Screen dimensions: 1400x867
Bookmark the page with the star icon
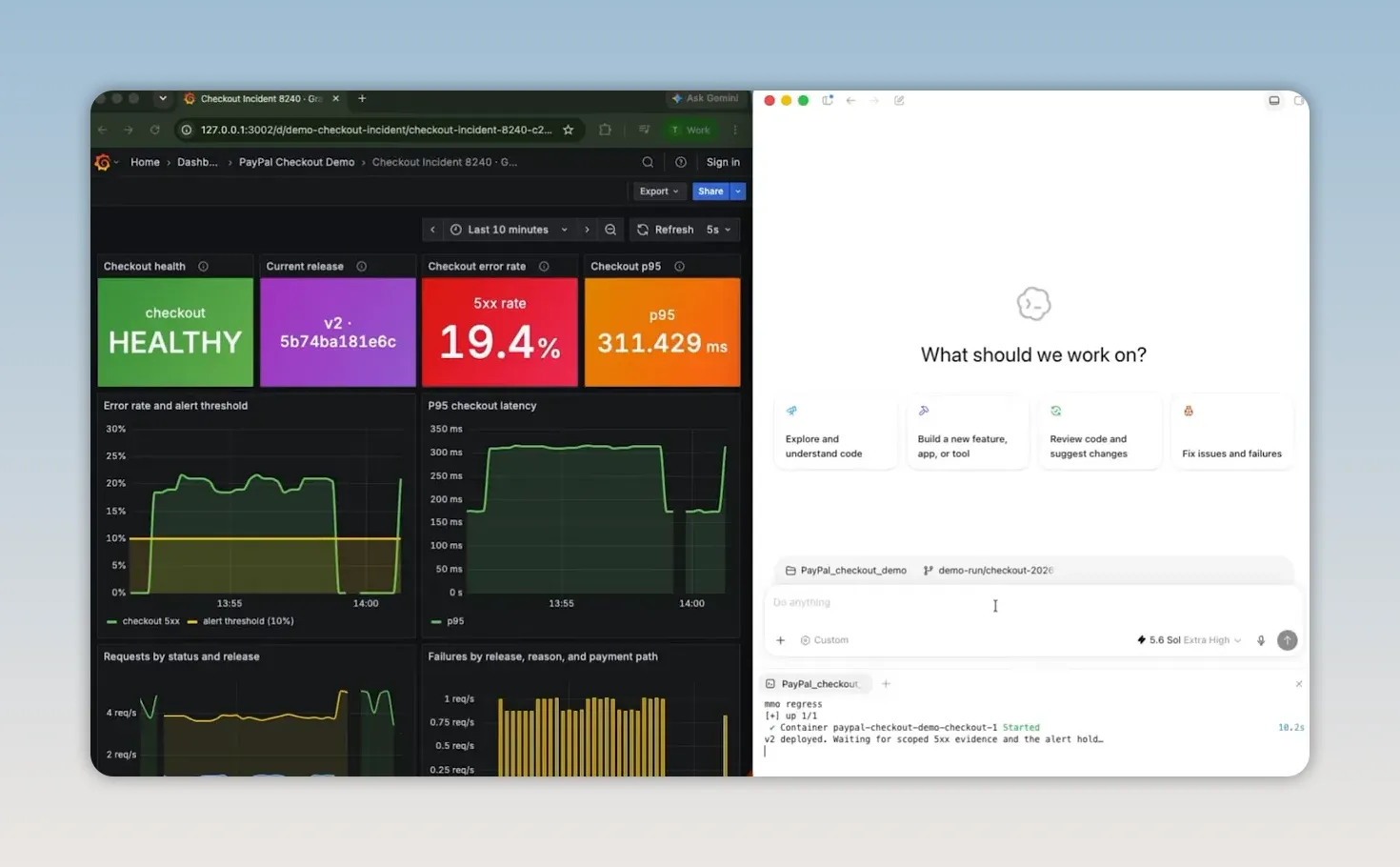click(x=569, y=130)
